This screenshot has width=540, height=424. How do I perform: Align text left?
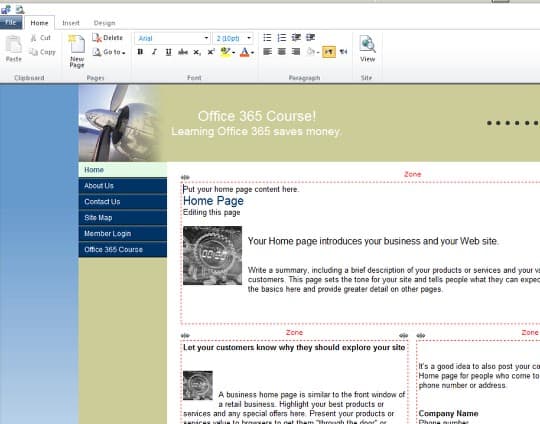click(x=268, y=52)
